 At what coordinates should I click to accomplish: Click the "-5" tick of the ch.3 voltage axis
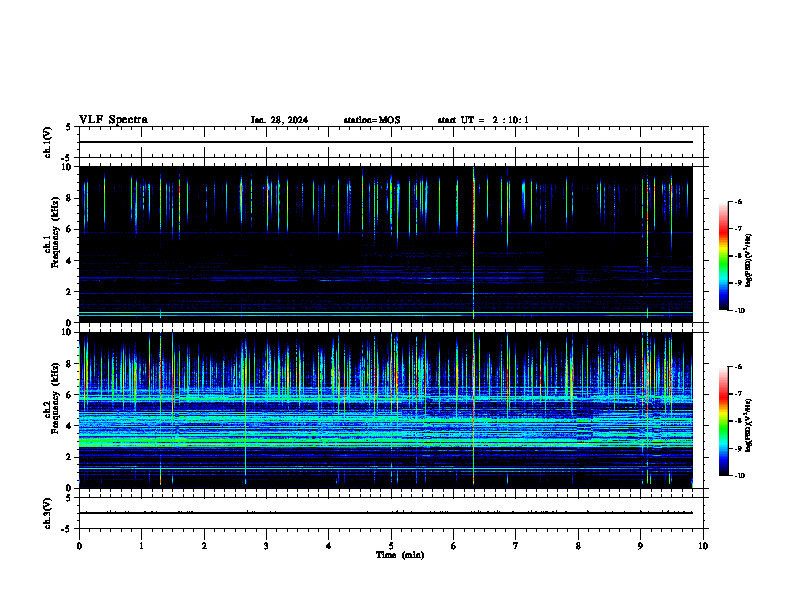pos(67,529)
